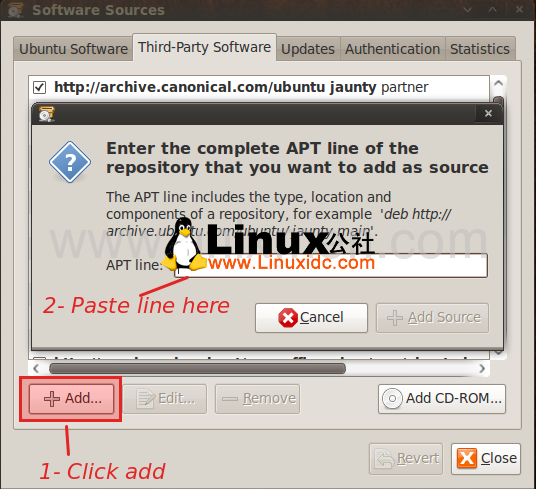536x489 pixels.
Task: Click the up arrow of the list's vertical scrollbar
Action: coord(498,83)
